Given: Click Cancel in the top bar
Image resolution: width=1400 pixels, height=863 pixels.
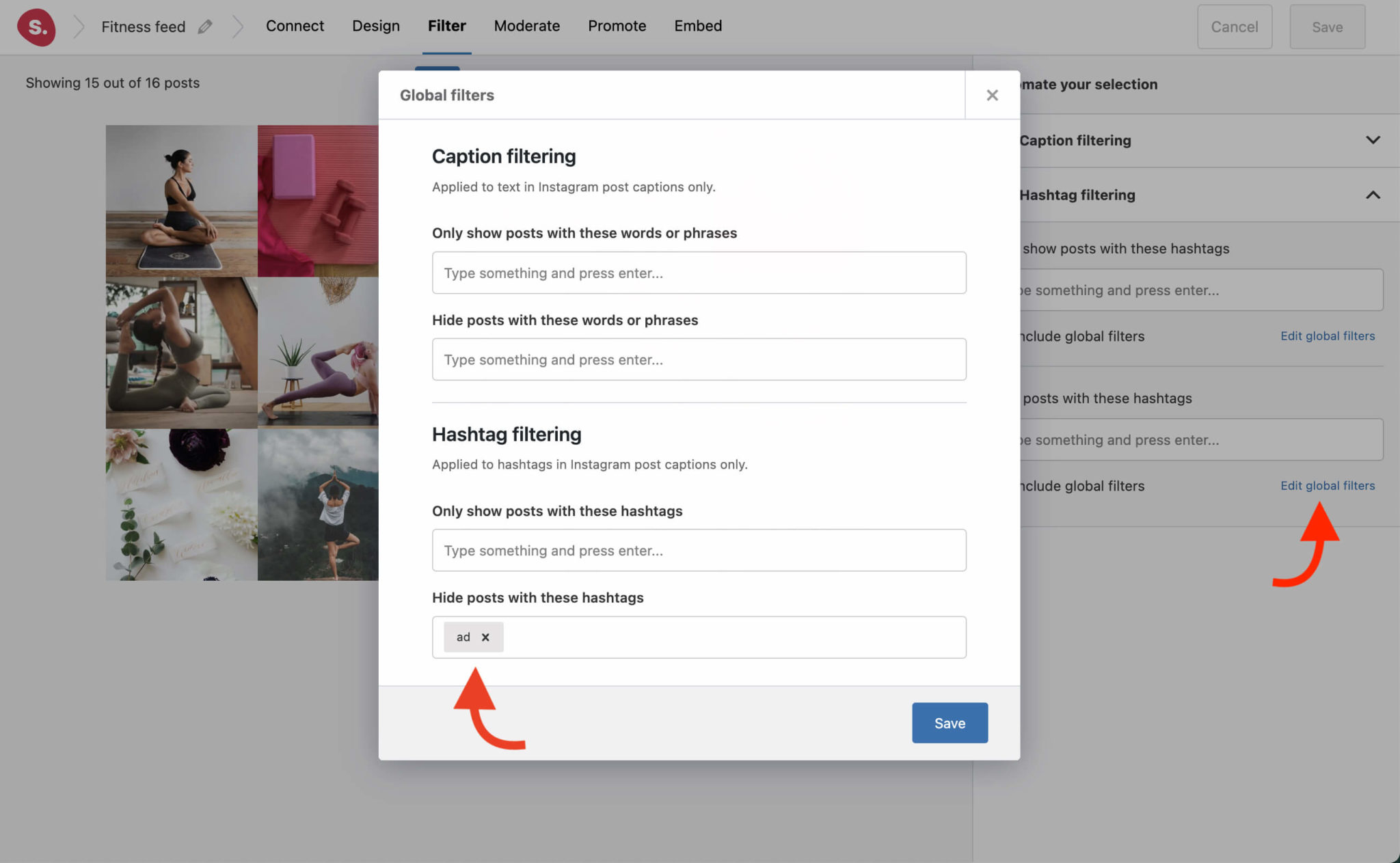Looking at the screenshot, I should (x=1235, y=27).
